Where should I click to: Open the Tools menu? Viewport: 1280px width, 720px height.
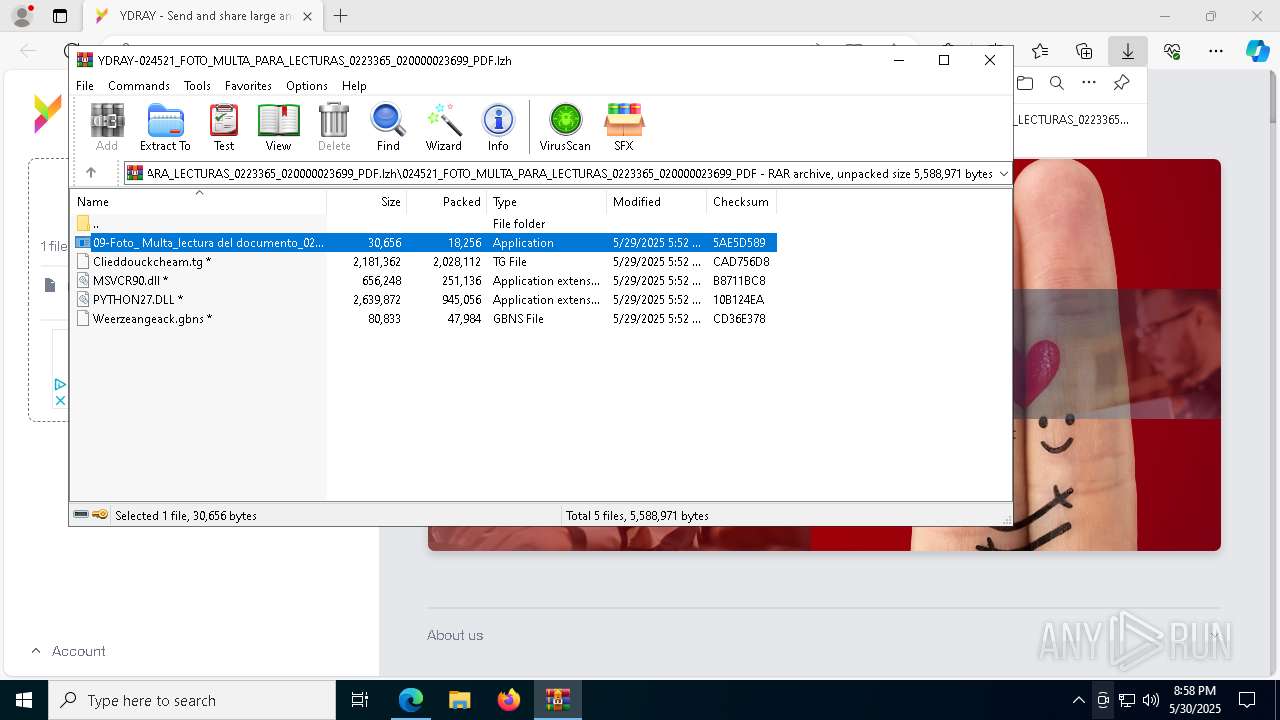point(197,86)
